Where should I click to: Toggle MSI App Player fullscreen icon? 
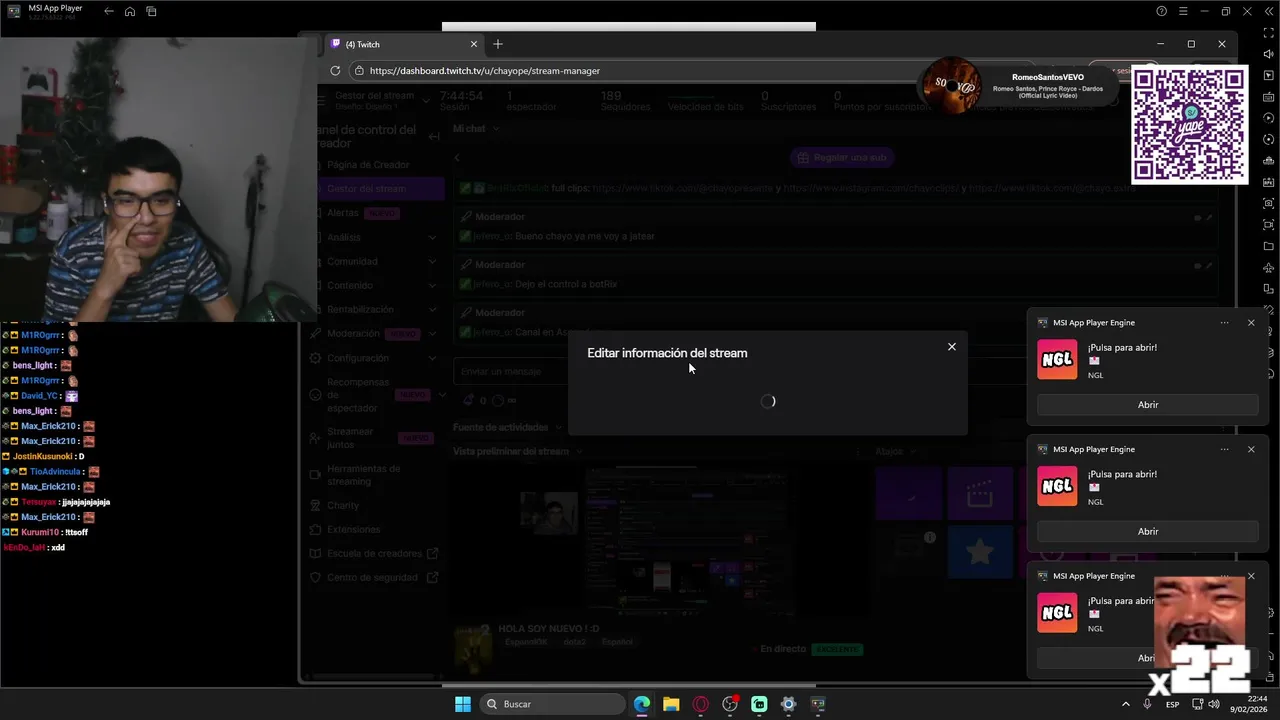click(x=1269, y=33)
